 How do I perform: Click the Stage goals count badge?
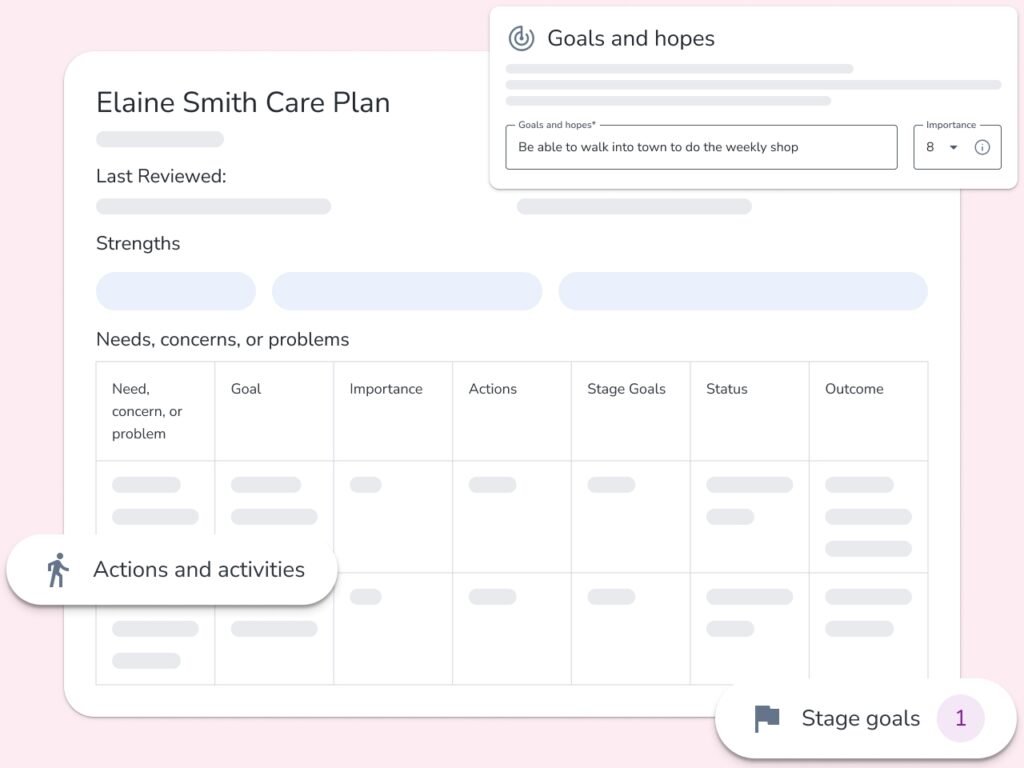point(960,718)
